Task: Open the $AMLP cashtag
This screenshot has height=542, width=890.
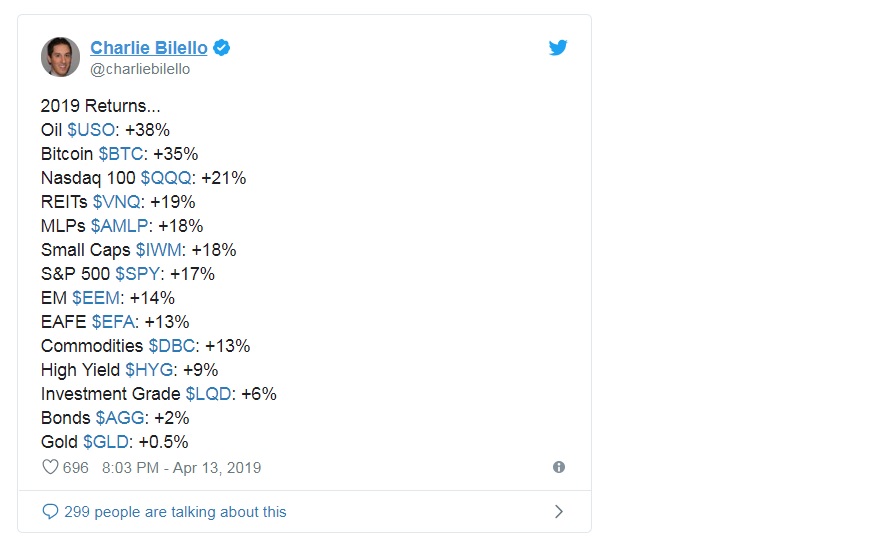Action: point(120,226)
